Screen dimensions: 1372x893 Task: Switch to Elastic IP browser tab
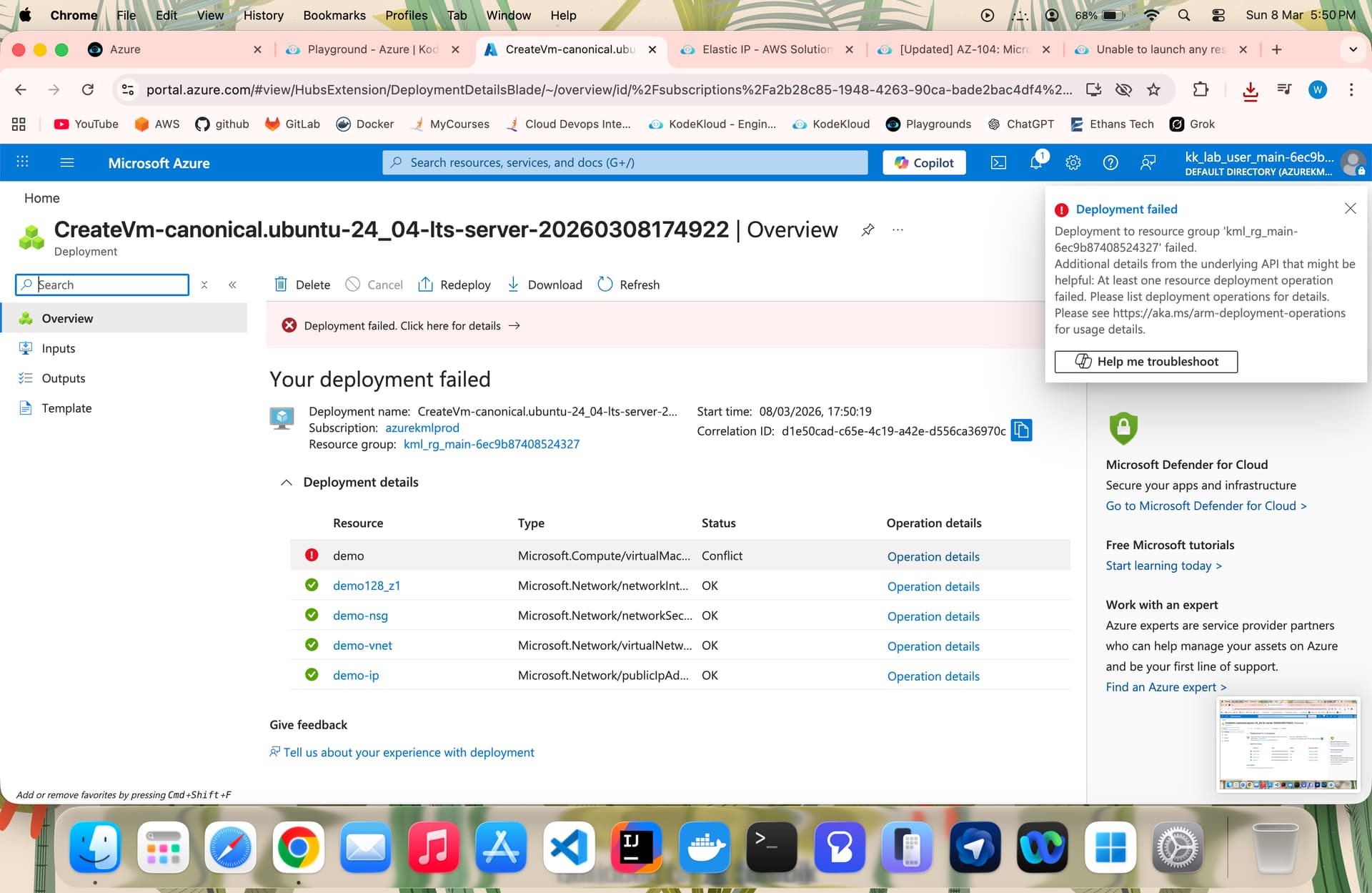tap(766, 49)
